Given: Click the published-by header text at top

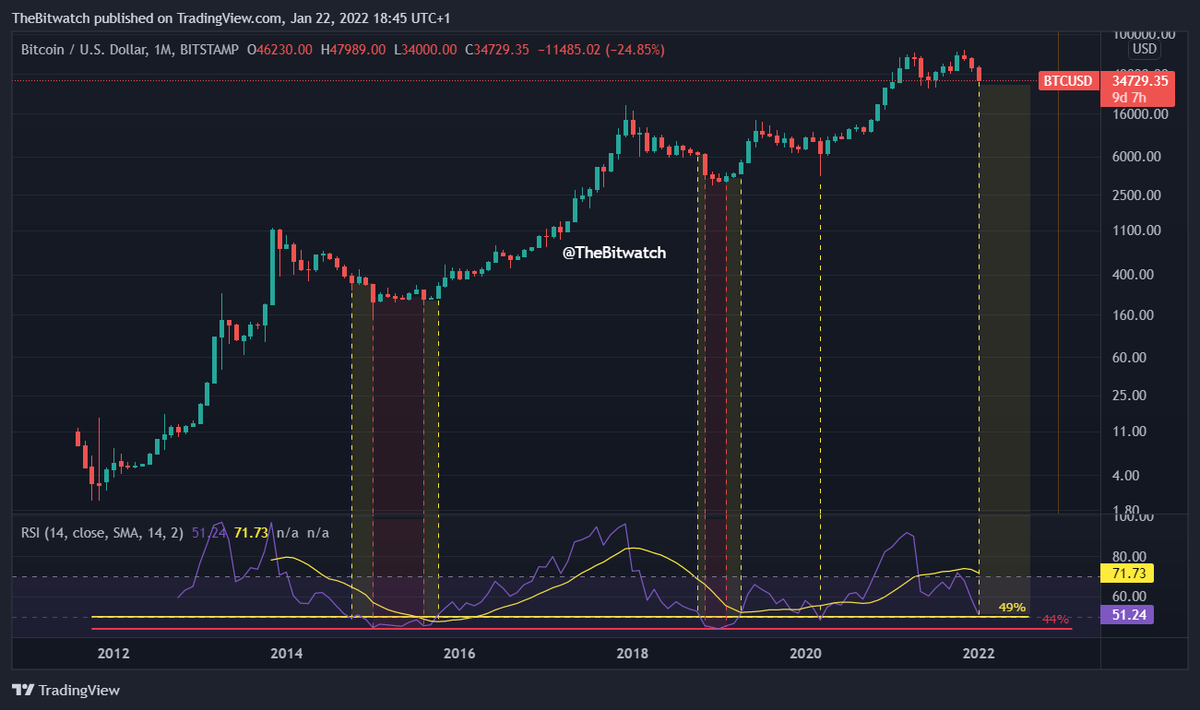Looking at the screenshot, I should pyautogui.click(x=233, y=18).
